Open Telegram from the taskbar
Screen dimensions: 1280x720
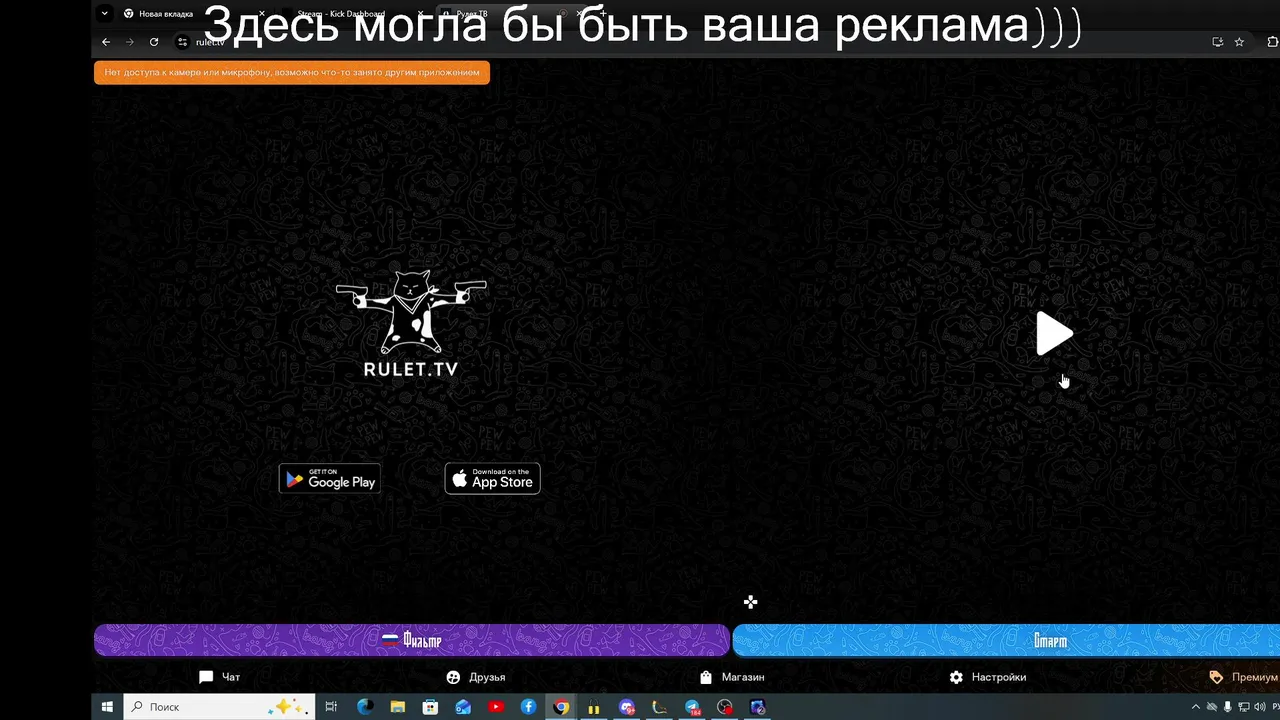click(x=693, y=707)
